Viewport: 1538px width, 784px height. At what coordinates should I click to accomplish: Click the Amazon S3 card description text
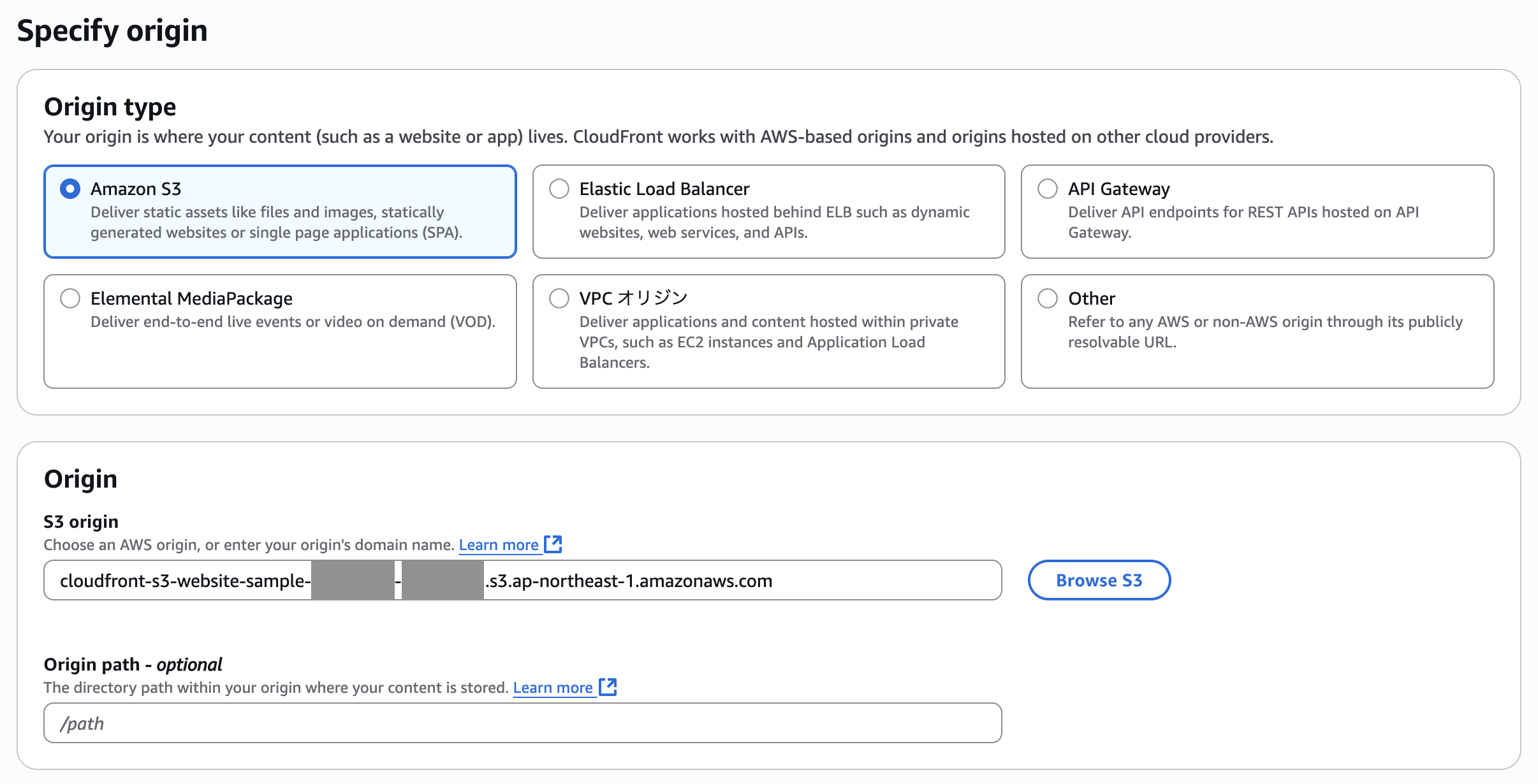[x=275, y=222]
